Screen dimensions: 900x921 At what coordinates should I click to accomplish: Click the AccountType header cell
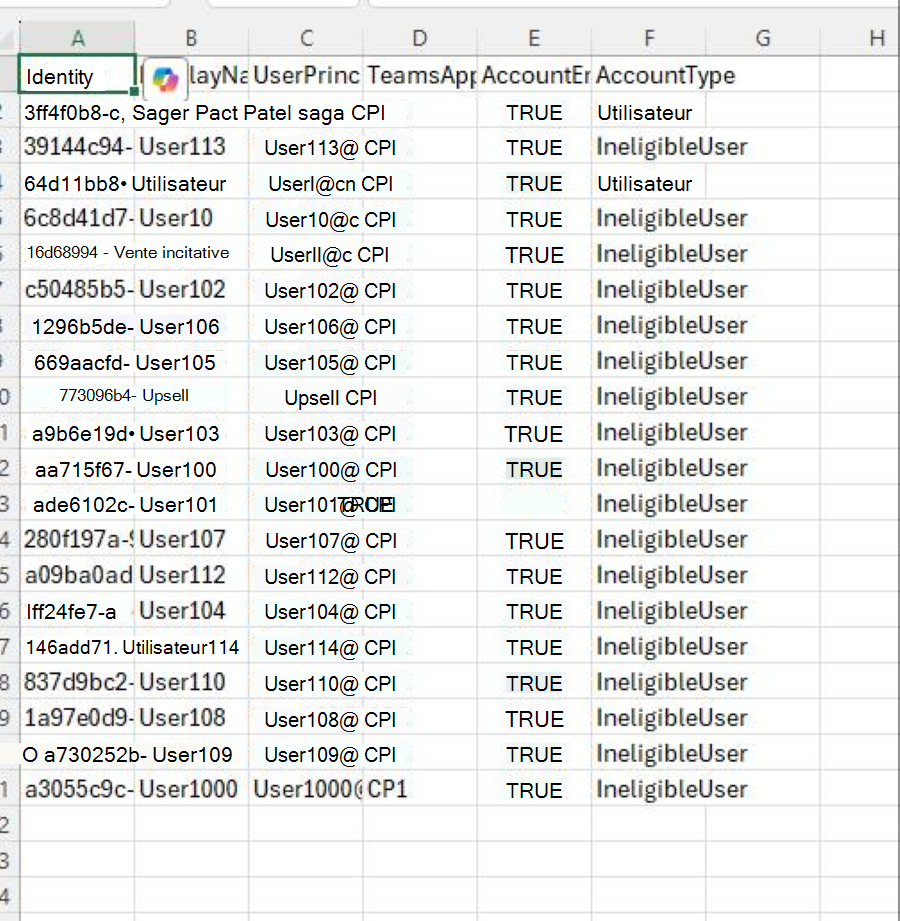click(666, 75)
